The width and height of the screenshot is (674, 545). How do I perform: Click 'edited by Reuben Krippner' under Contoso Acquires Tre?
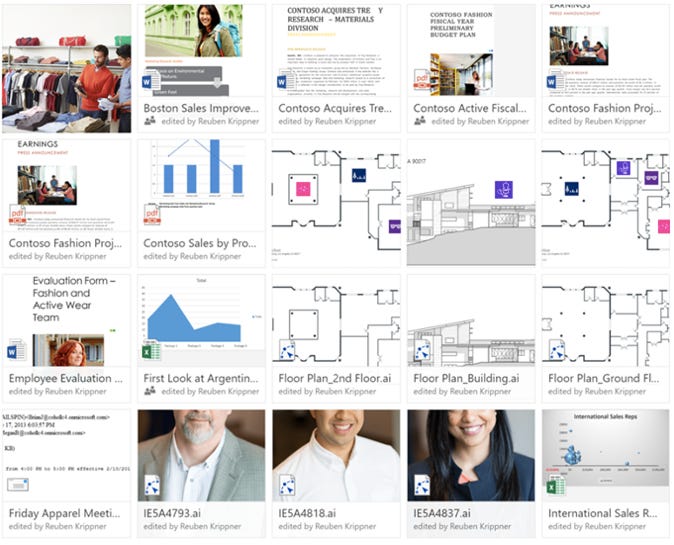coord(327,121)
